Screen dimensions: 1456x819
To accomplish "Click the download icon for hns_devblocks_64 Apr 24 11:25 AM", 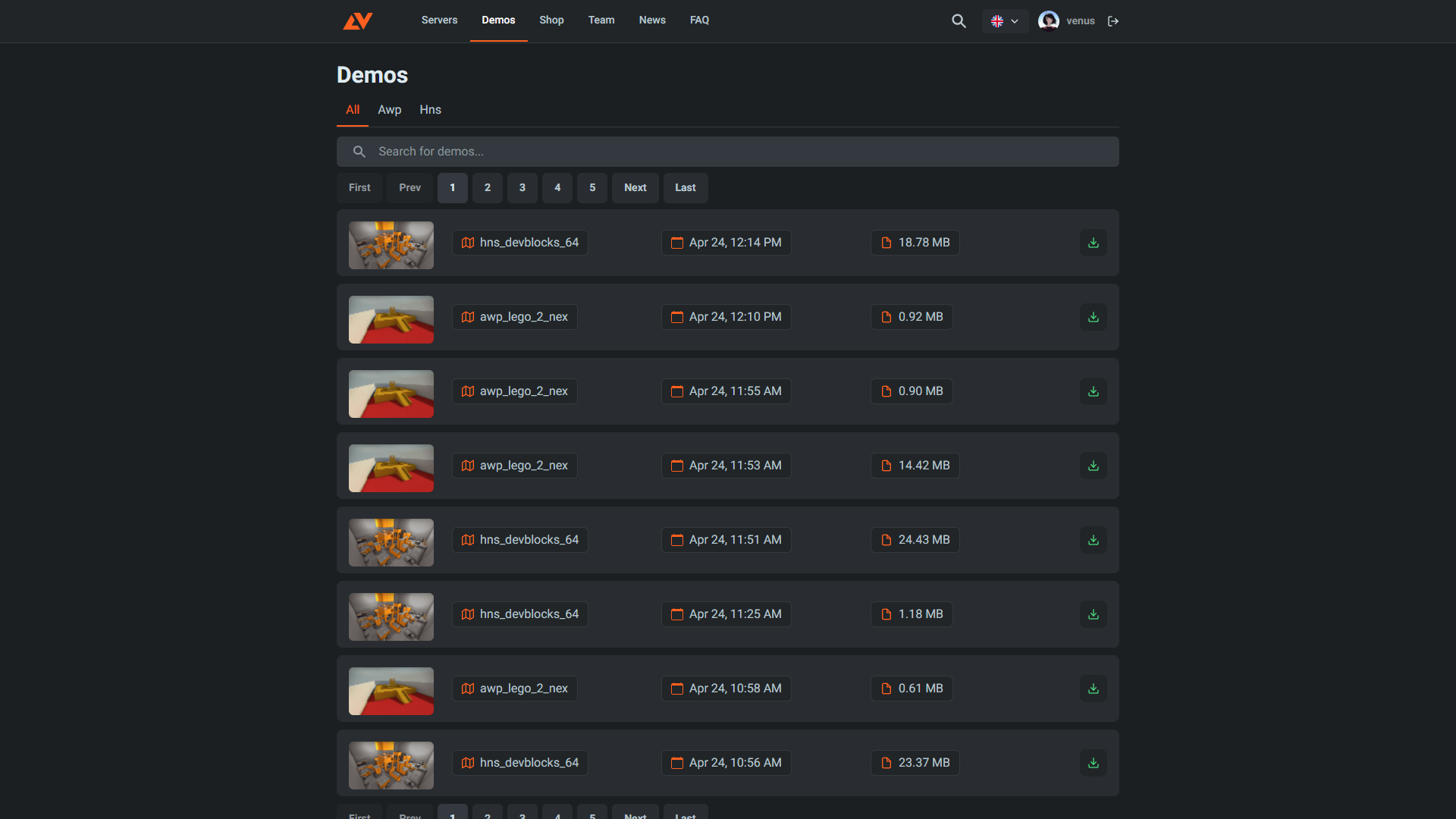I will [1093, 614].
